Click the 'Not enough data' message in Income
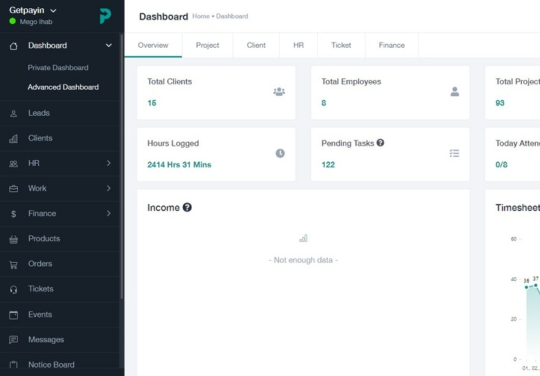 pos(303,260)
